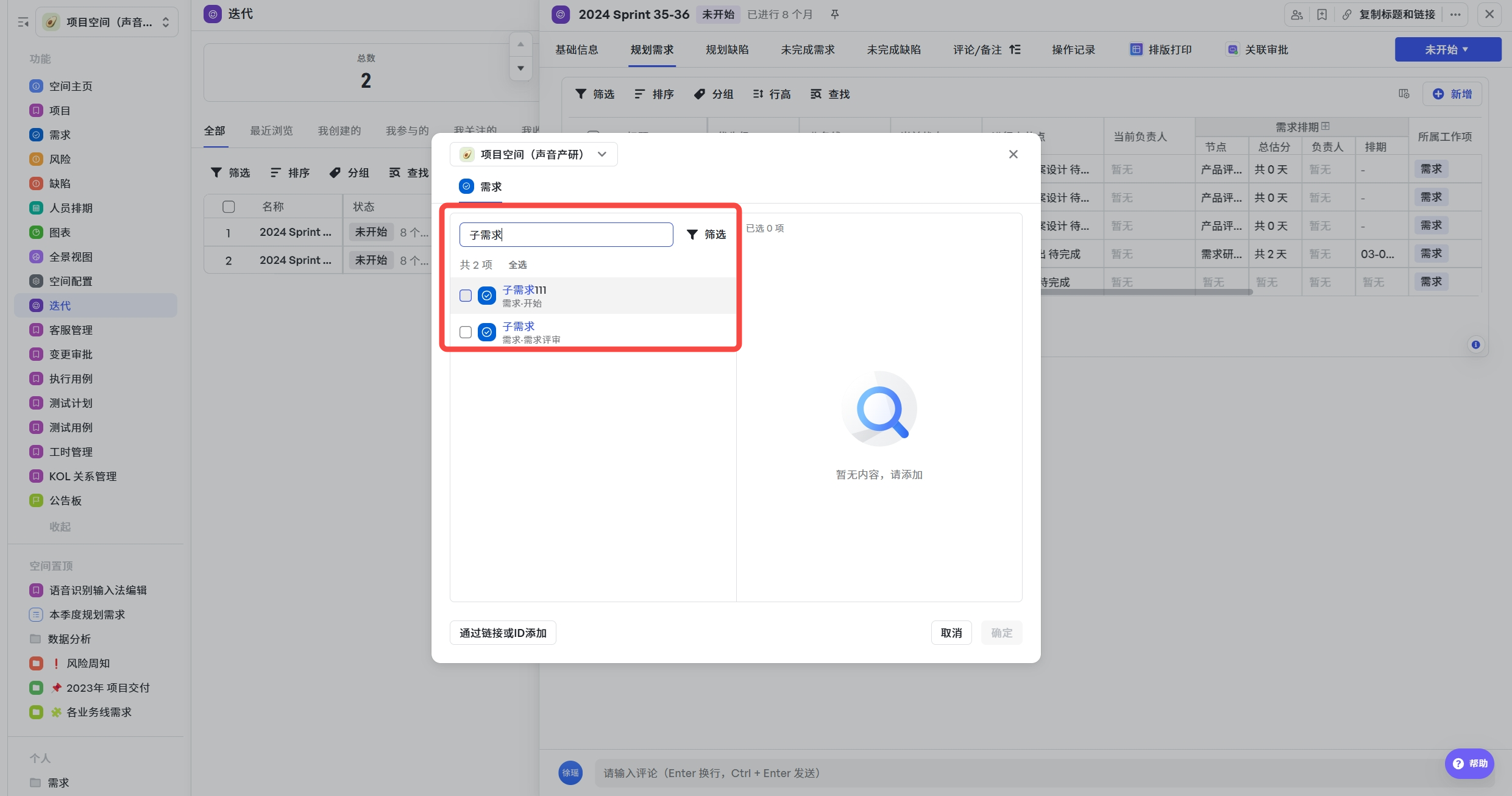Click the 取消 button in the dialog

[x=951, y=633]
